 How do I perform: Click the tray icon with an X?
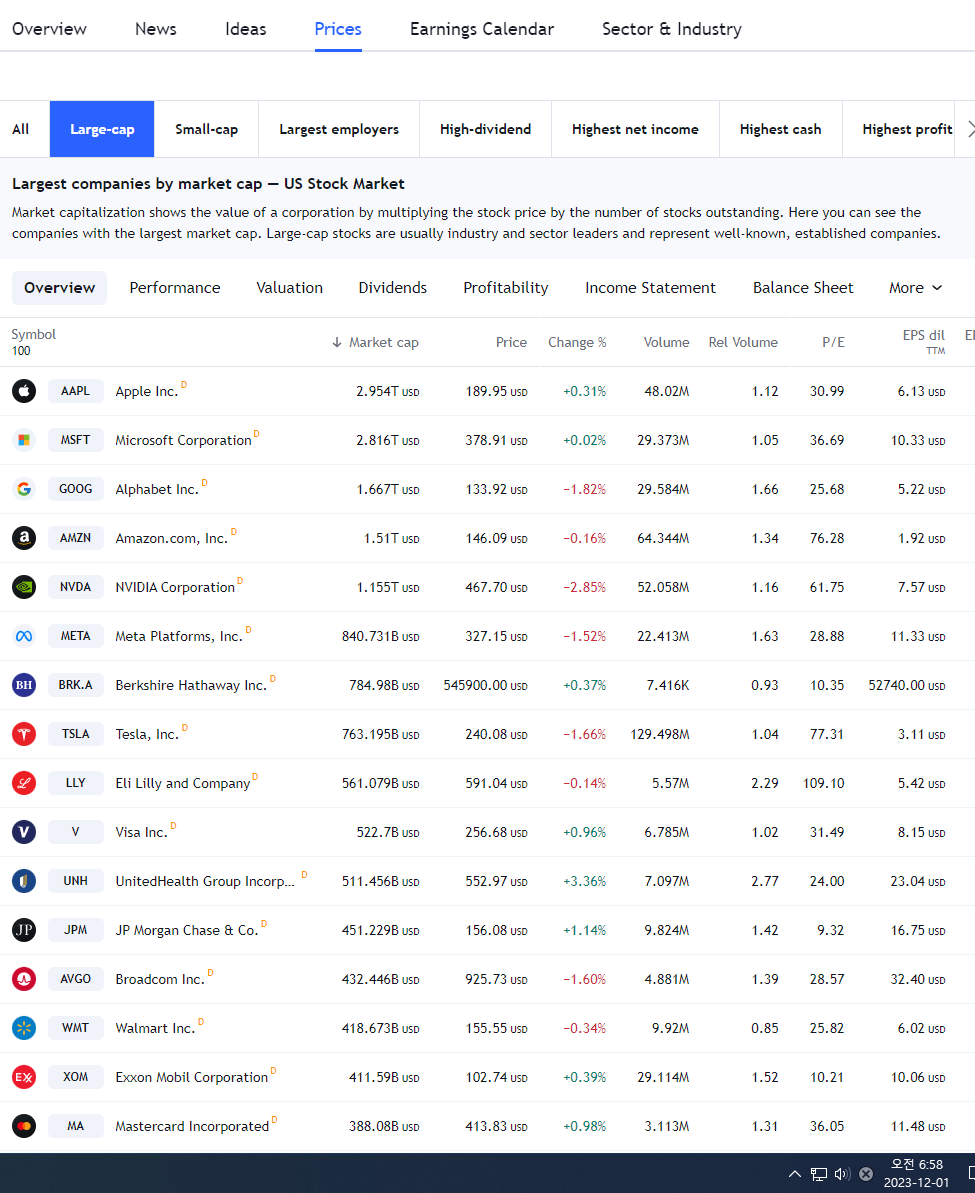tap(866, 1174)
